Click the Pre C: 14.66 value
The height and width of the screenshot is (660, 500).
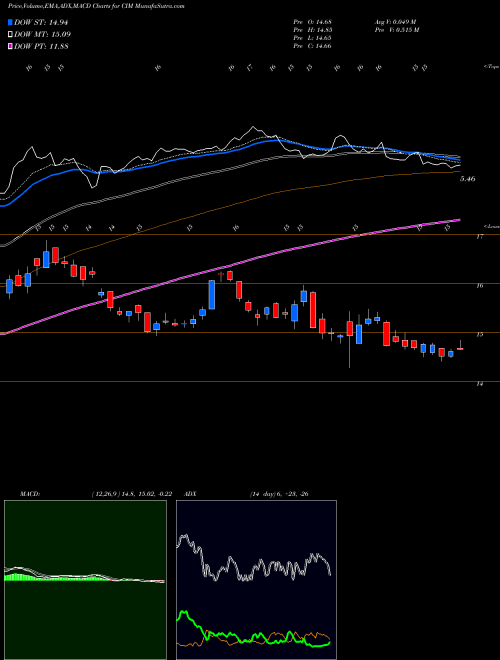tap(313, 46)
